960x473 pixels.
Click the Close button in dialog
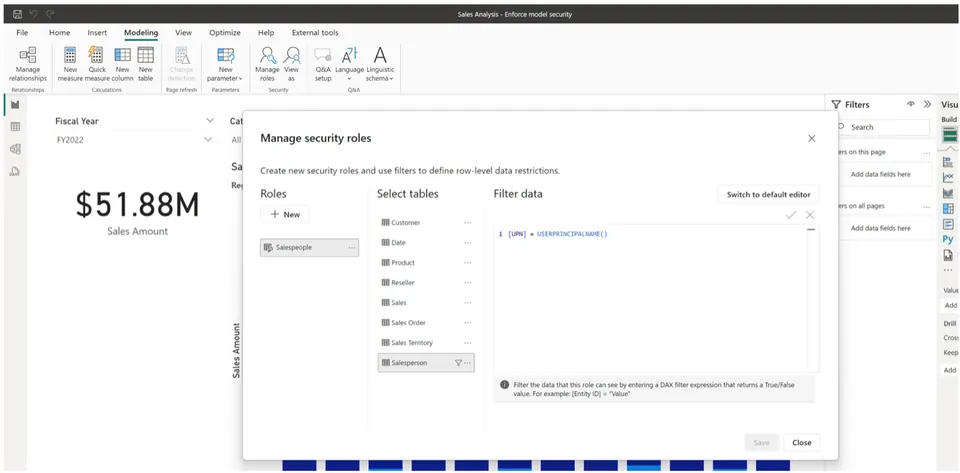tap(801, 442)
